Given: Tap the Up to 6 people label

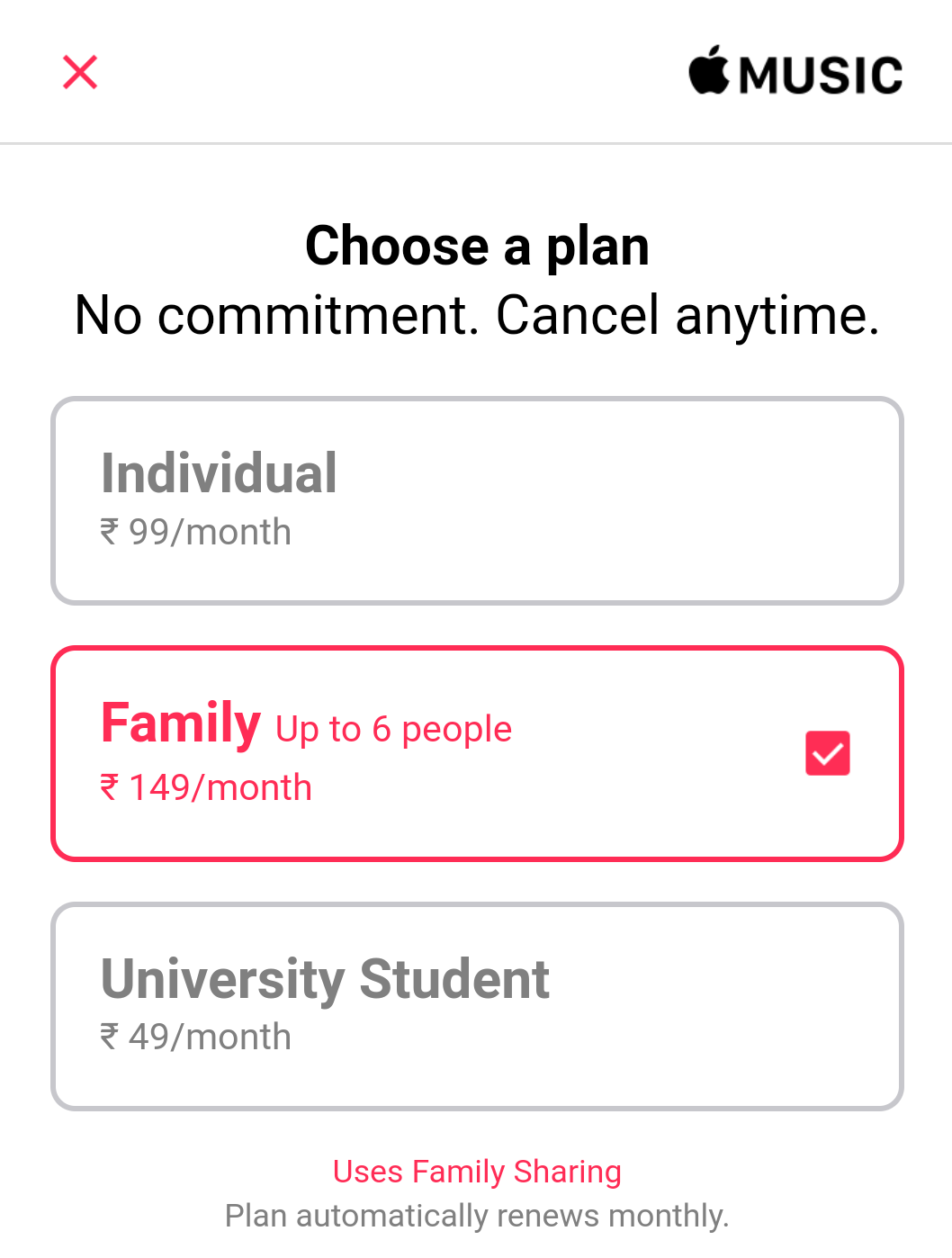Looking at the screenshot, I should click(x=393, y=730).
